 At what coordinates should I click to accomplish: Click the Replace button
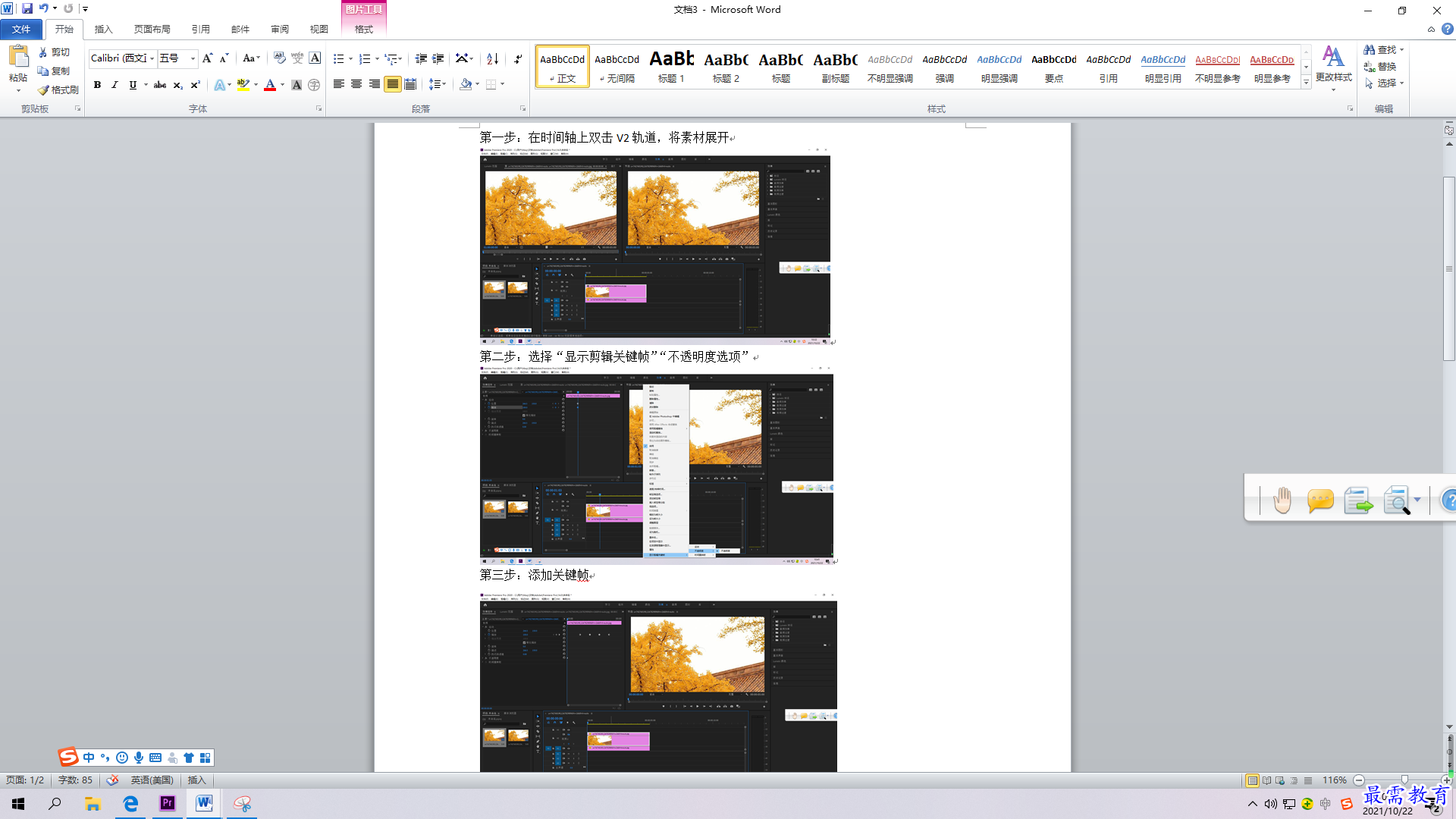point(1380,66)
